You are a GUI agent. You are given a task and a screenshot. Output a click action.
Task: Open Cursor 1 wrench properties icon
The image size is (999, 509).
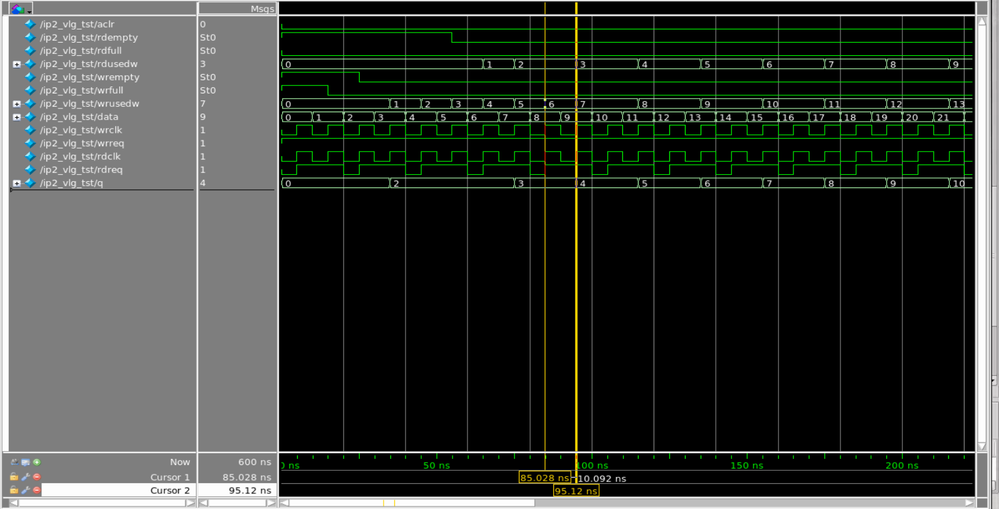pos(25,477)
